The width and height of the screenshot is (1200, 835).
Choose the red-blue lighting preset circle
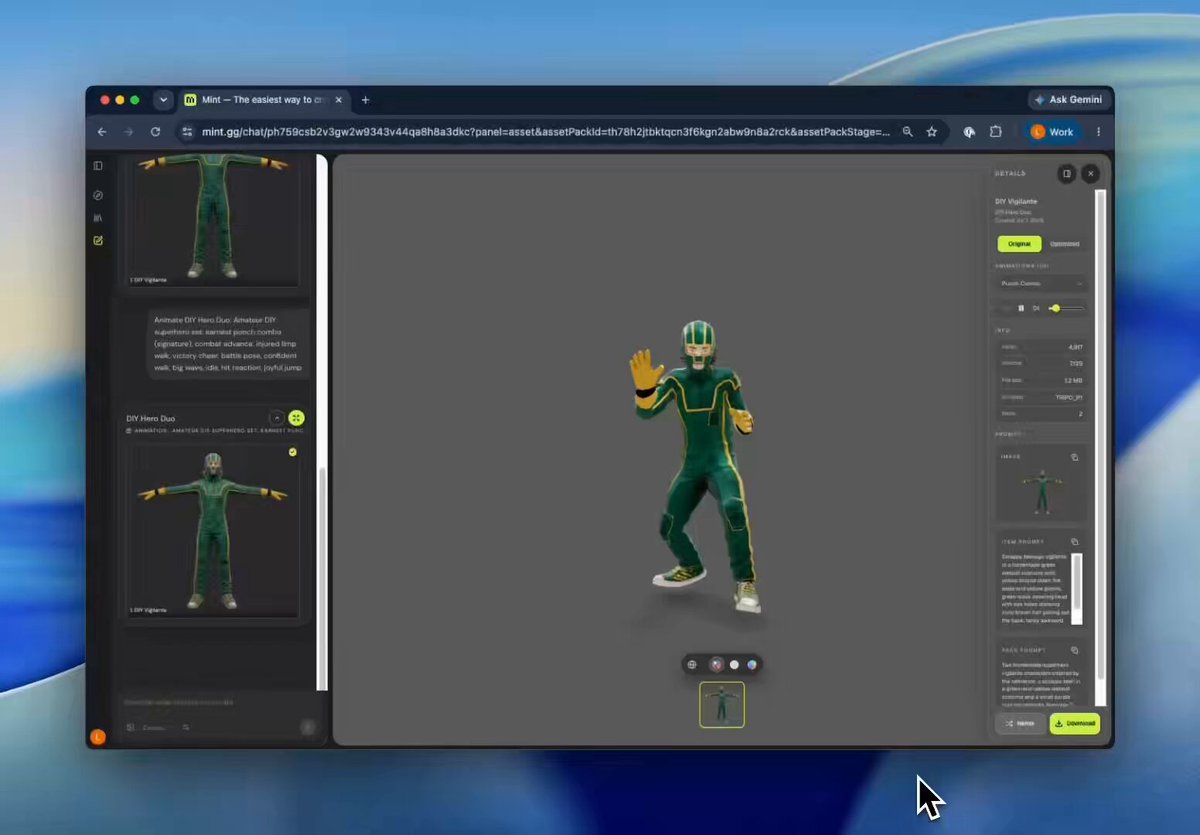click(x=716, y=664)
